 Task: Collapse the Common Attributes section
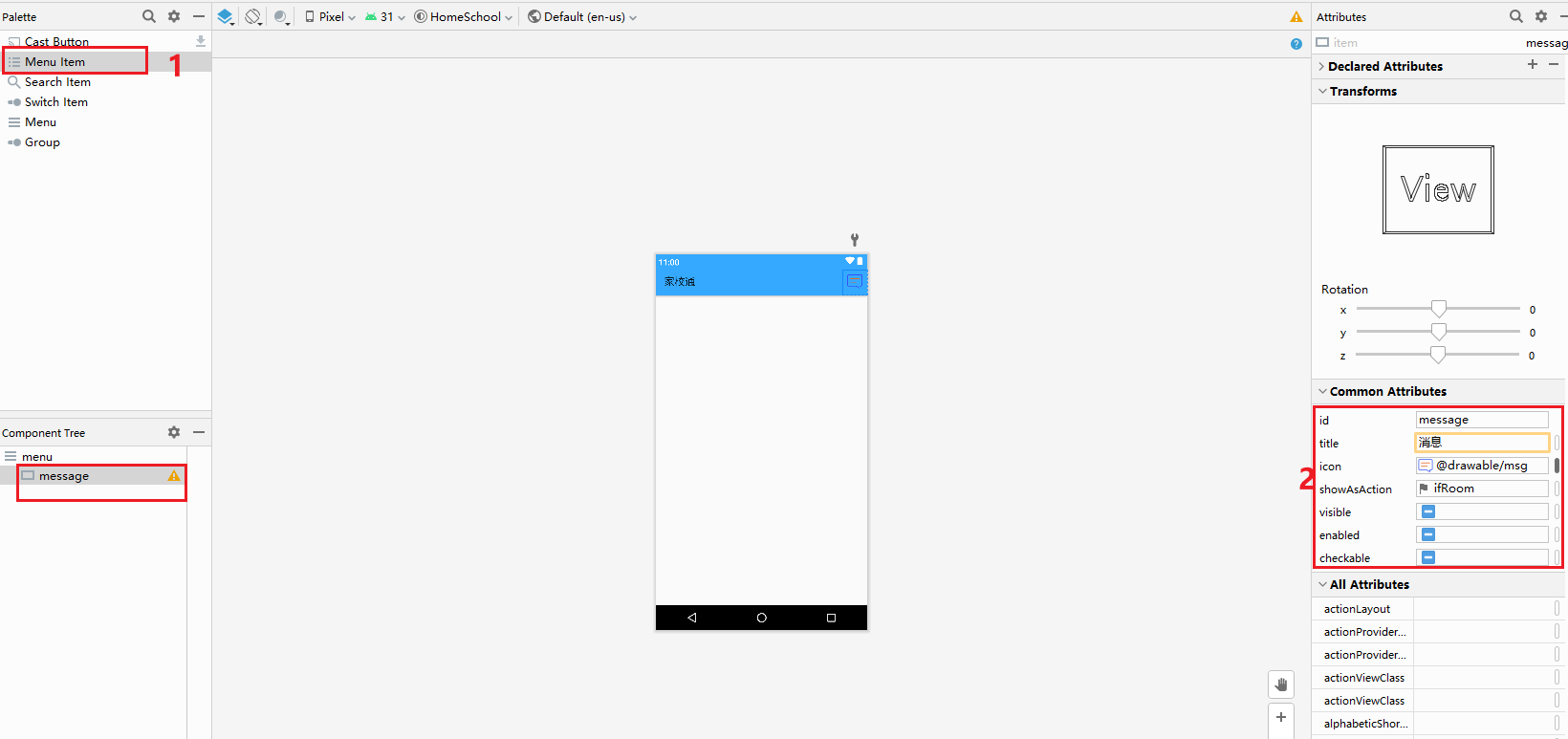coord(1322,392)
